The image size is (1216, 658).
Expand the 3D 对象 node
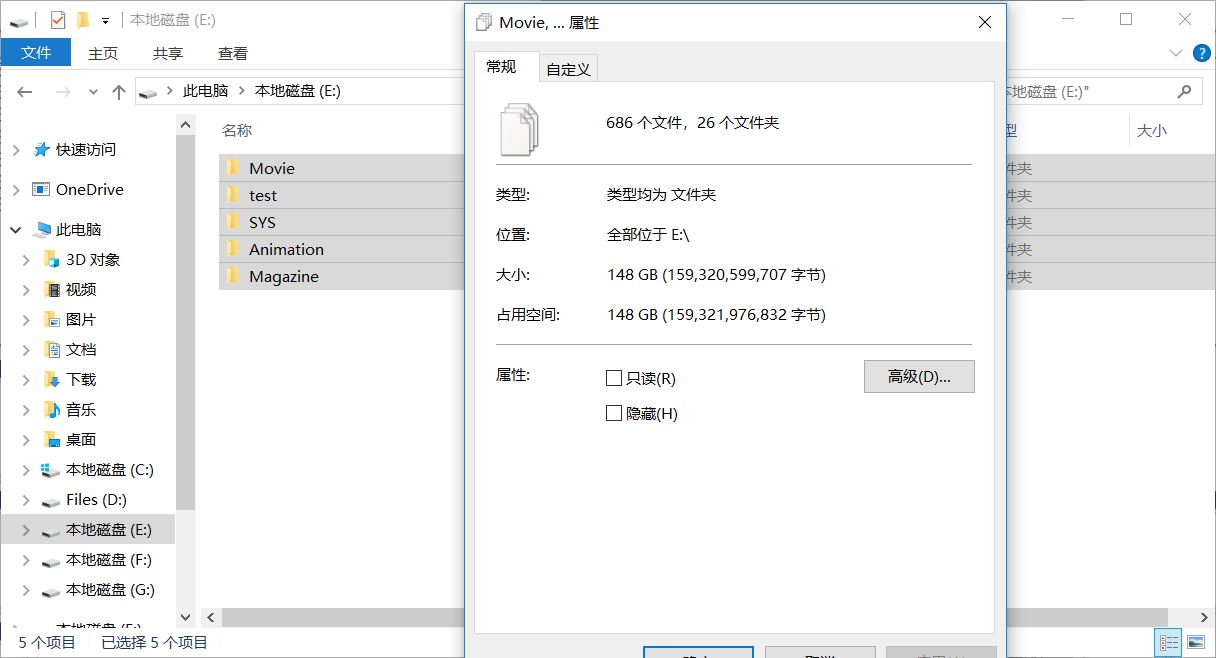tap(26, 260)
